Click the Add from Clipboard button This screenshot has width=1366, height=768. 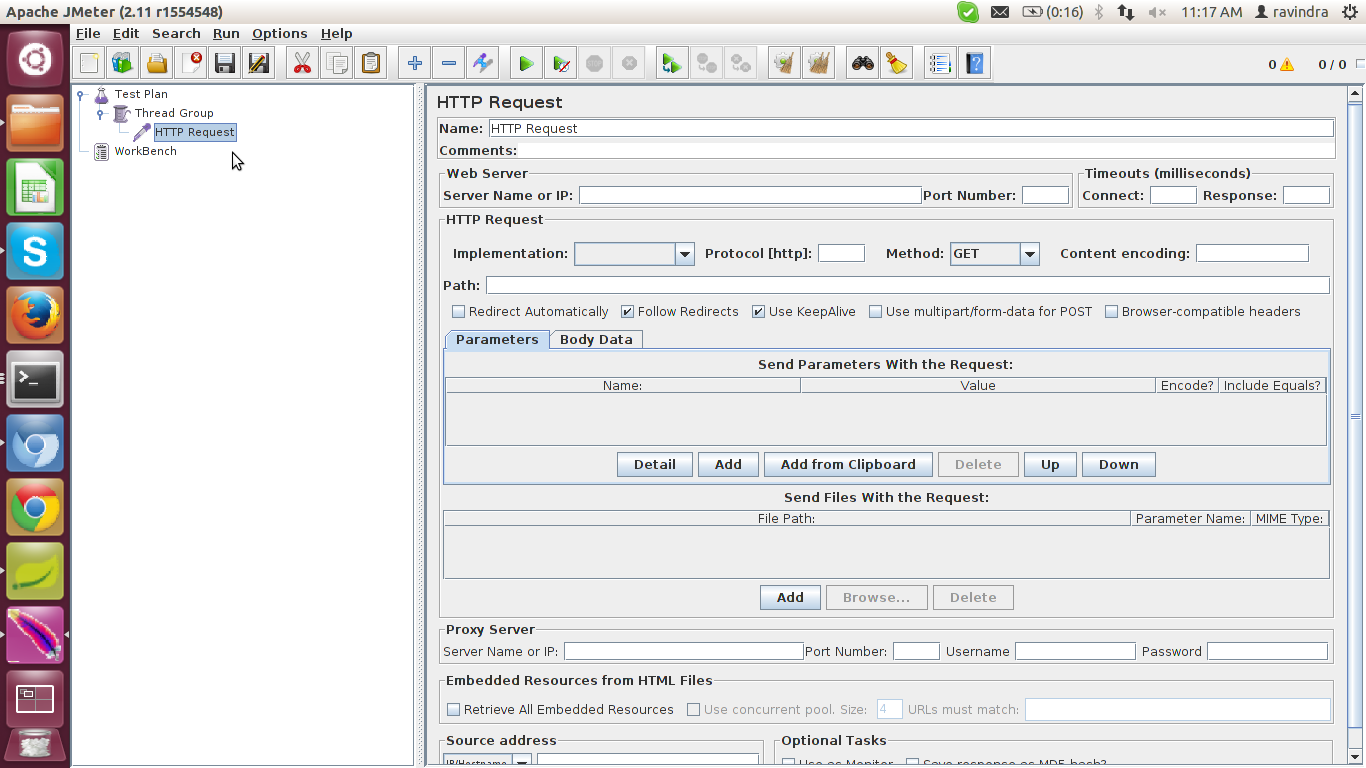tap(848, 465)
